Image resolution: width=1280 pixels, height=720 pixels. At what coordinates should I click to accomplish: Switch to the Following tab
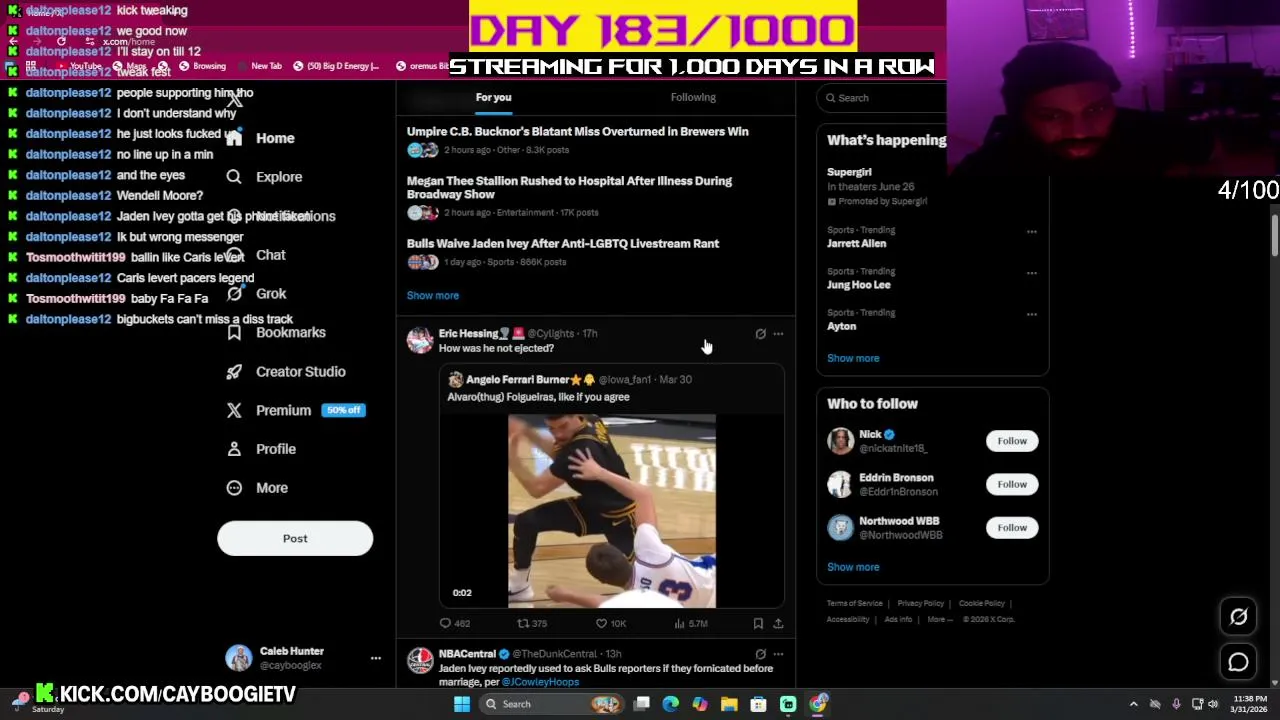click(x=693, y=97)
